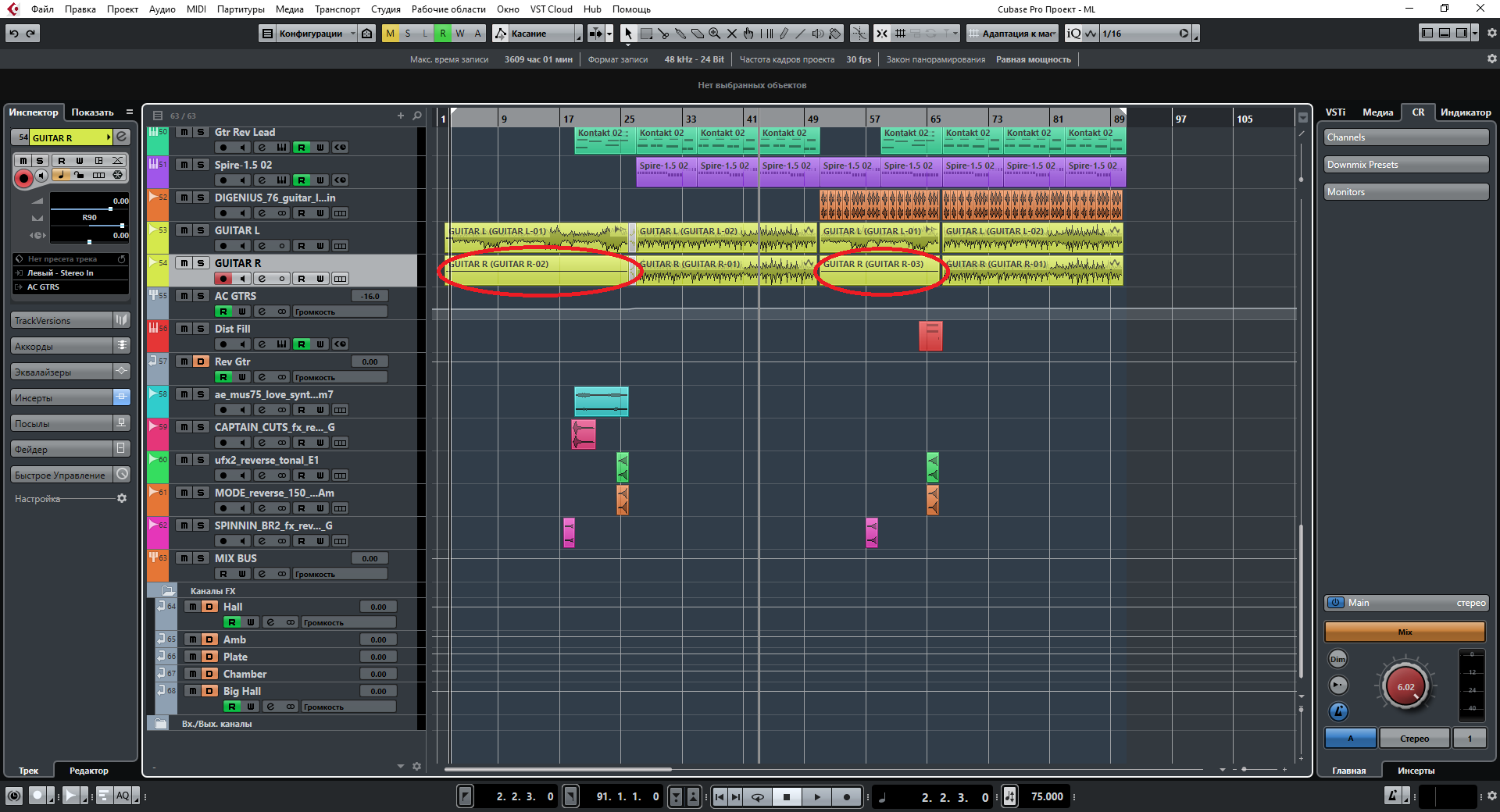
Task: Toggle global Write W automation button
Action: tap(460, 34)
